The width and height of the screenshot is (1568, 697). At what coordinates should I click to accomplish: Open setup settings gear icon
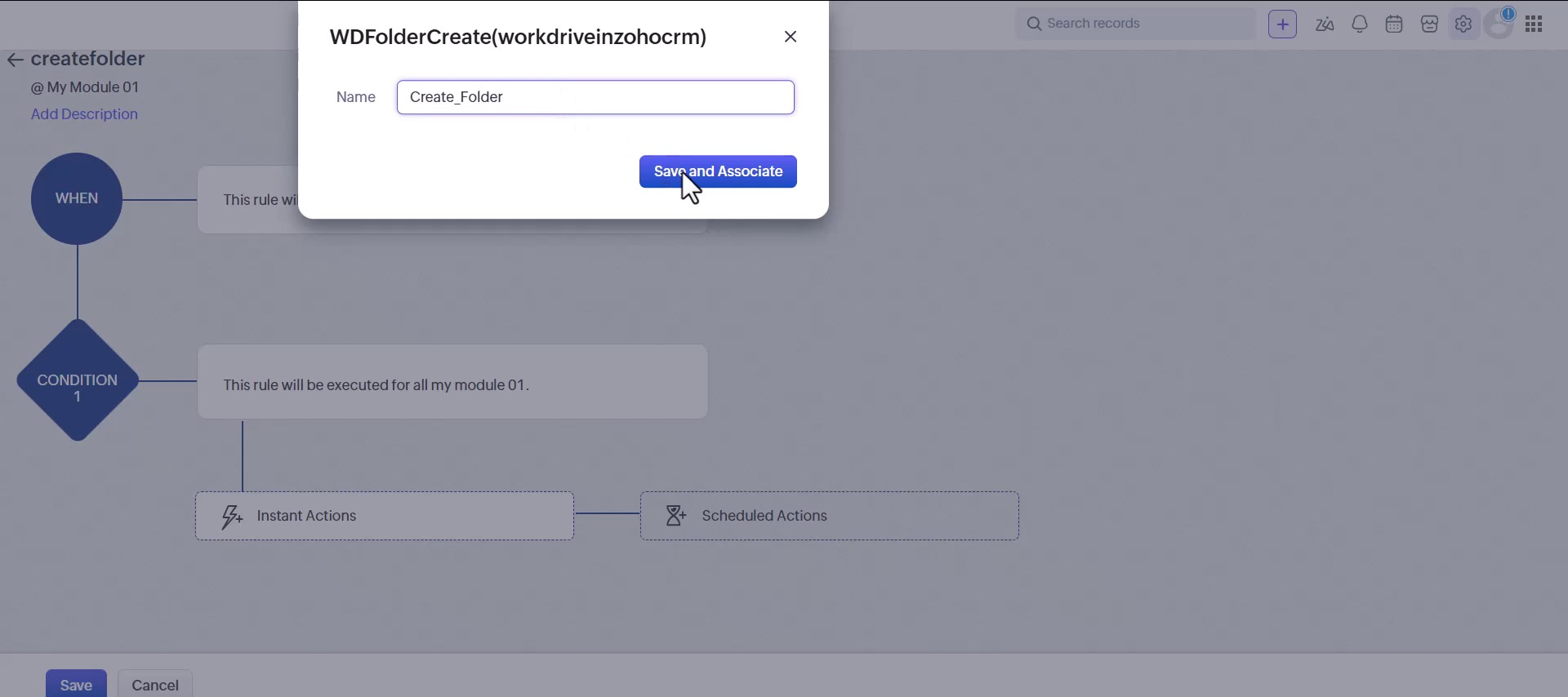(x=1464, y=24)
